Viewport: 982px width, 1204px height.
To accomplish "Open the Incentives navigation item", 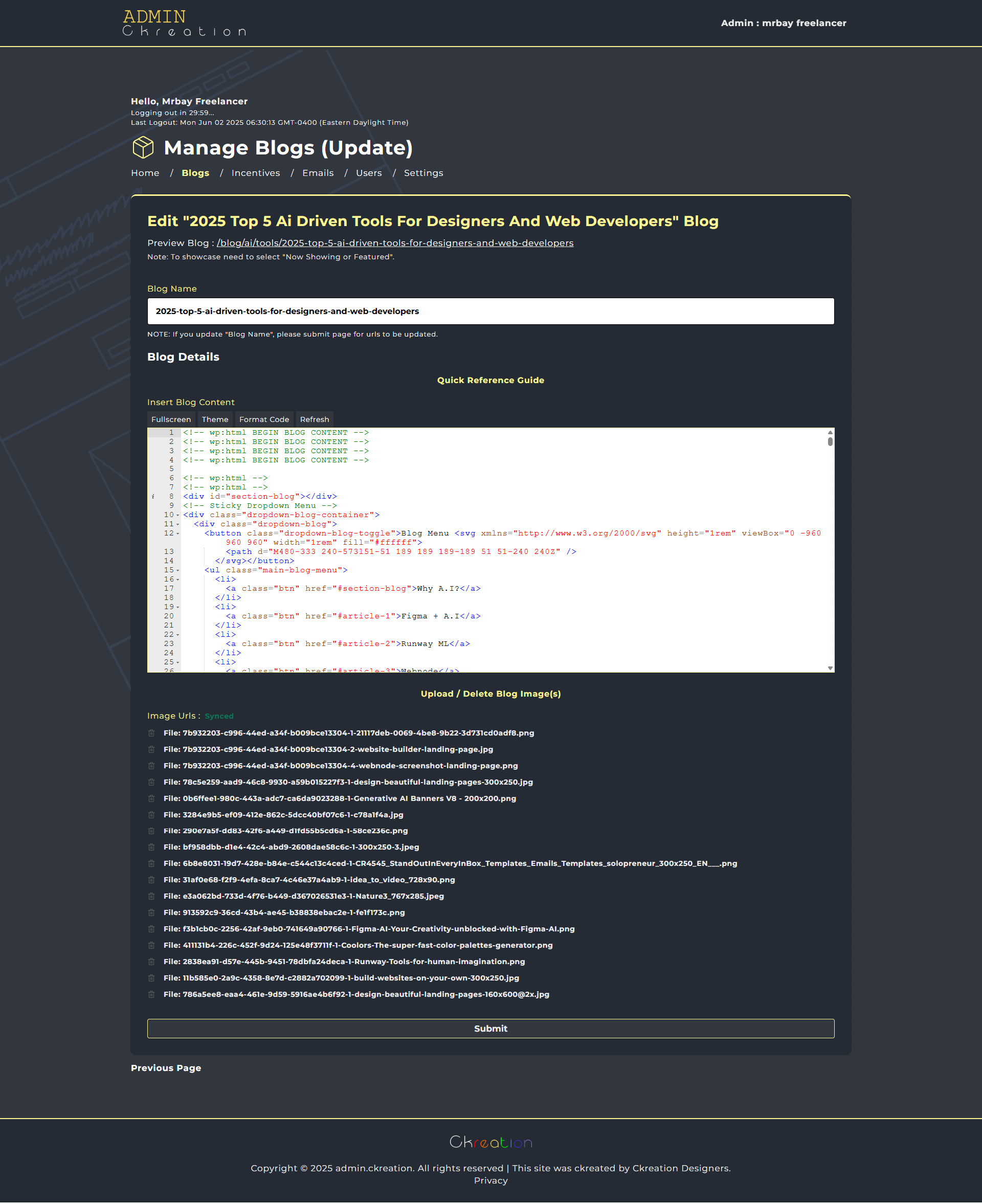I will pos(256,173).
